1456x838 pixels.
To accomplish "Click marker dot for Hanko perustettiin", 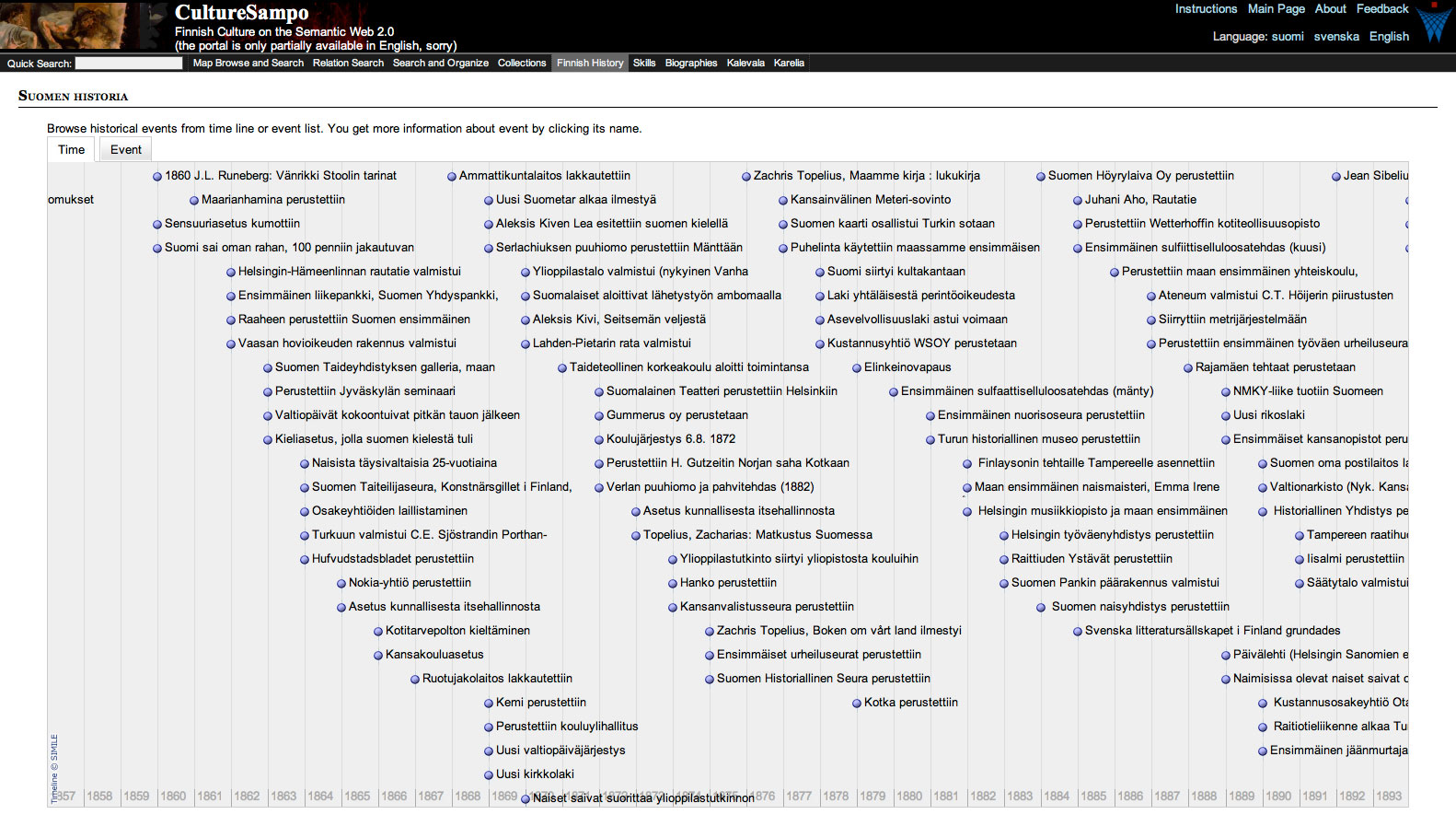I will point(673,584).
